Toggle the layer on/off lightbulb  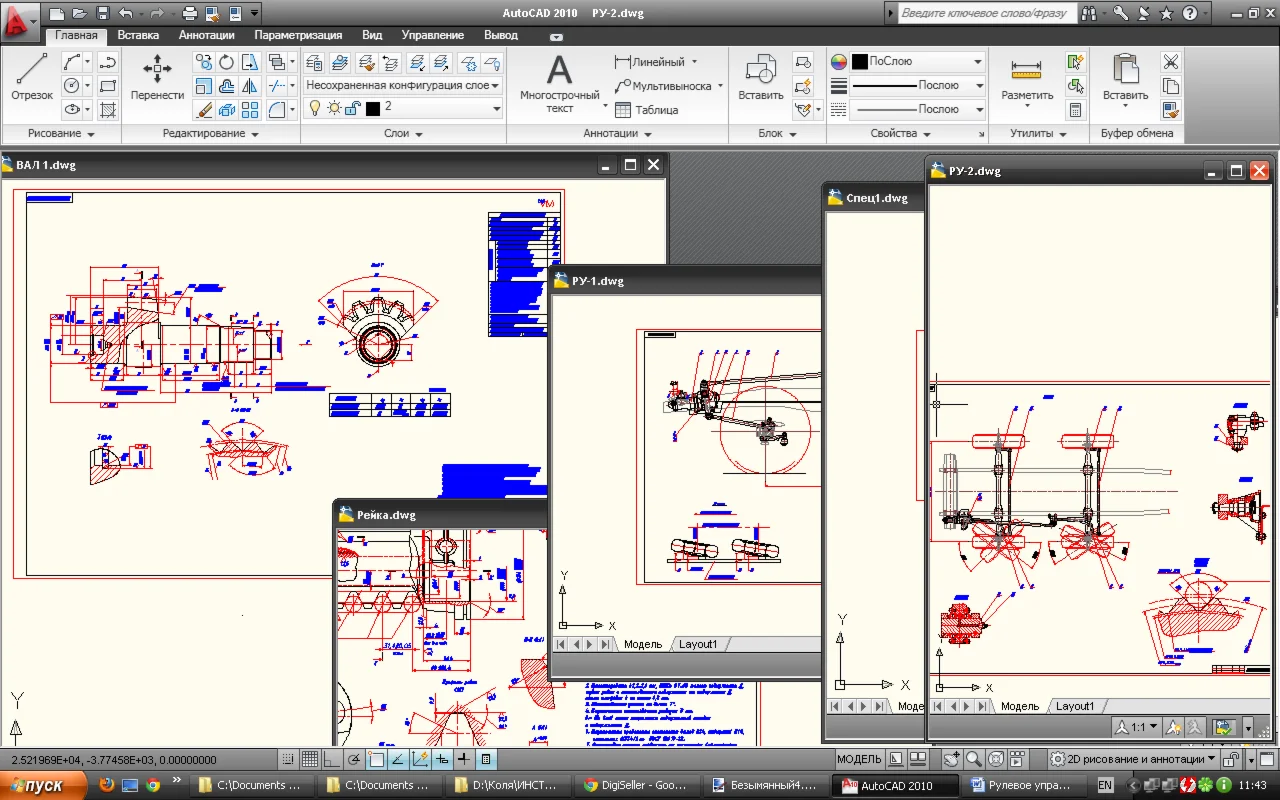(314, 108)
